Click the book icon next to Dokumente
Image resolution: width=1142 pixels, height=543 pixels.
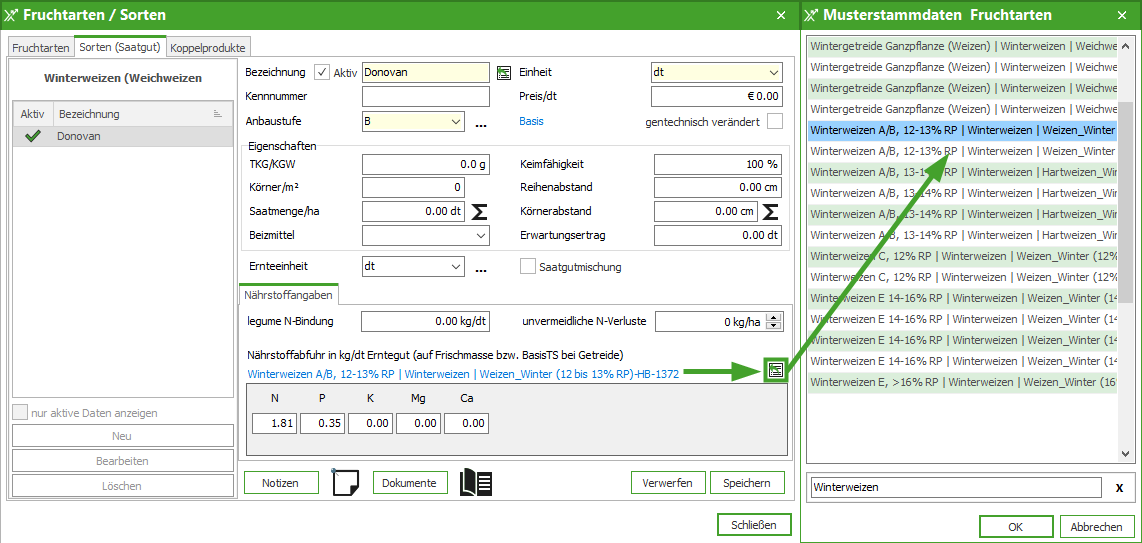[476, 483]
